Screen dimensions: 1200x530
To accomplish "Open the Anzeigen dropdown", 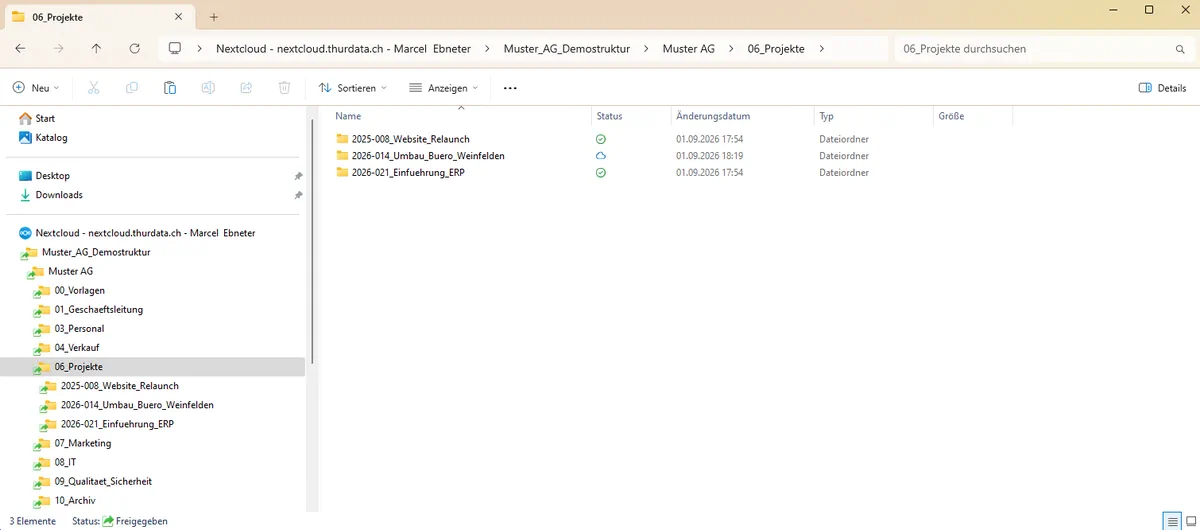I will click(x=444, y=88).
